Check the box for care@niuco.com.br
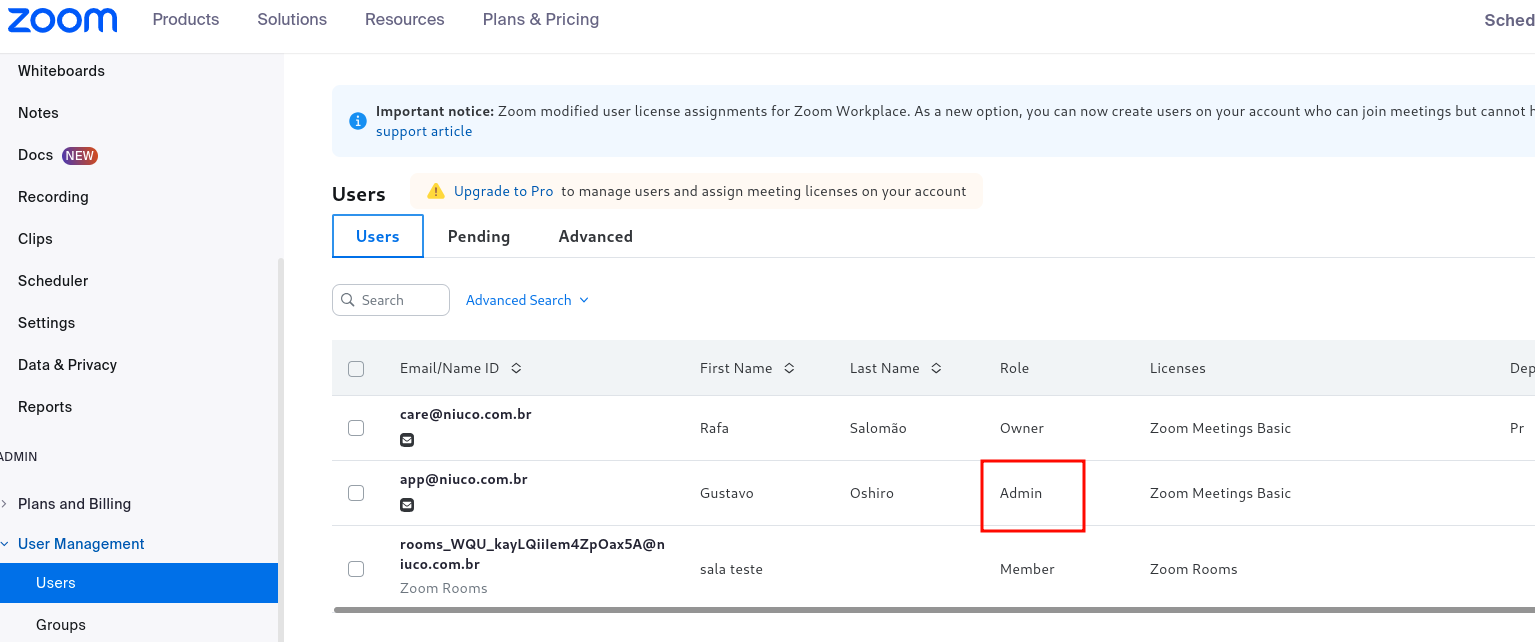Image resolution: width=1535 pixels, height=642 pixels. (x=356, y=428)
